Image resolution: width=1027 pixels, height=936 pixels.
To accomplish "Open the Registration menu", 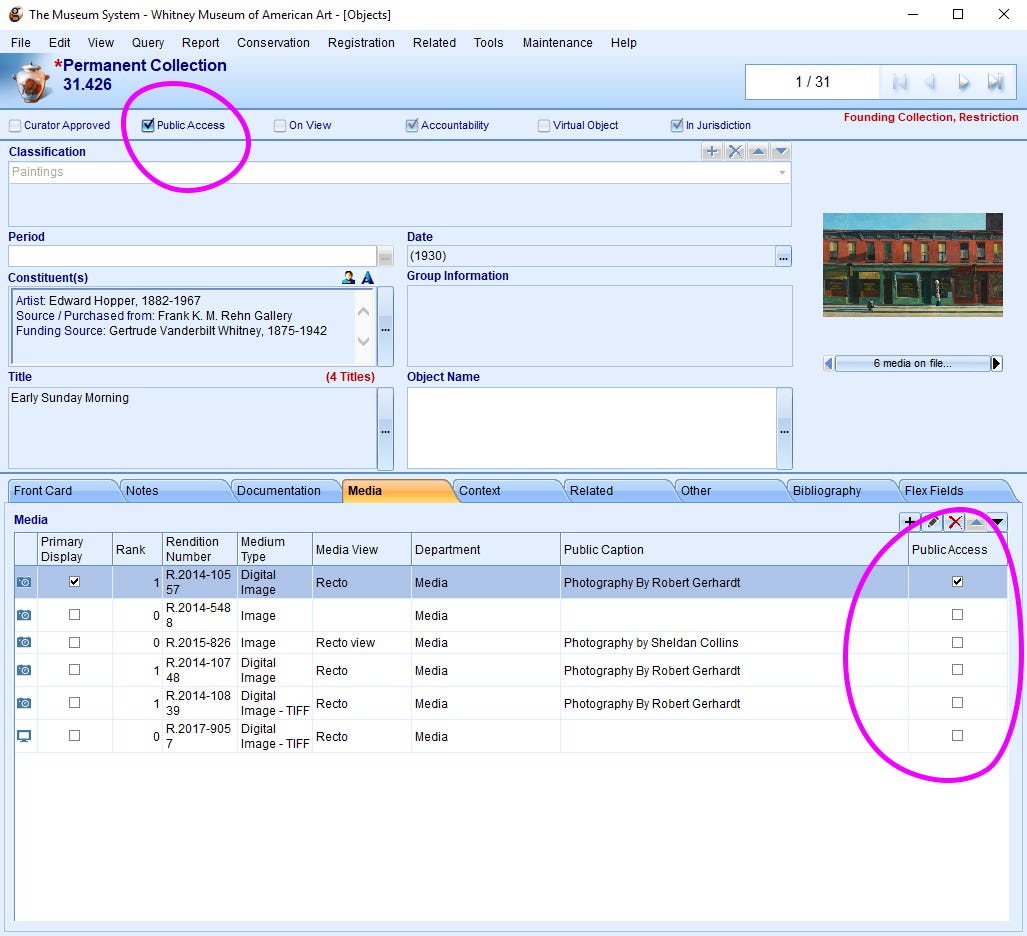I will point(361,43).
